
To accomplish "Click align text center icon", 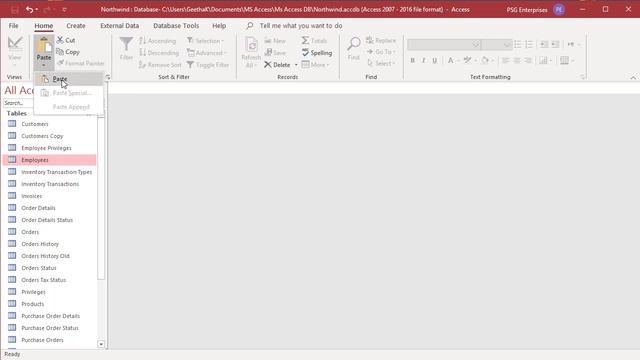I will (517, 60).
